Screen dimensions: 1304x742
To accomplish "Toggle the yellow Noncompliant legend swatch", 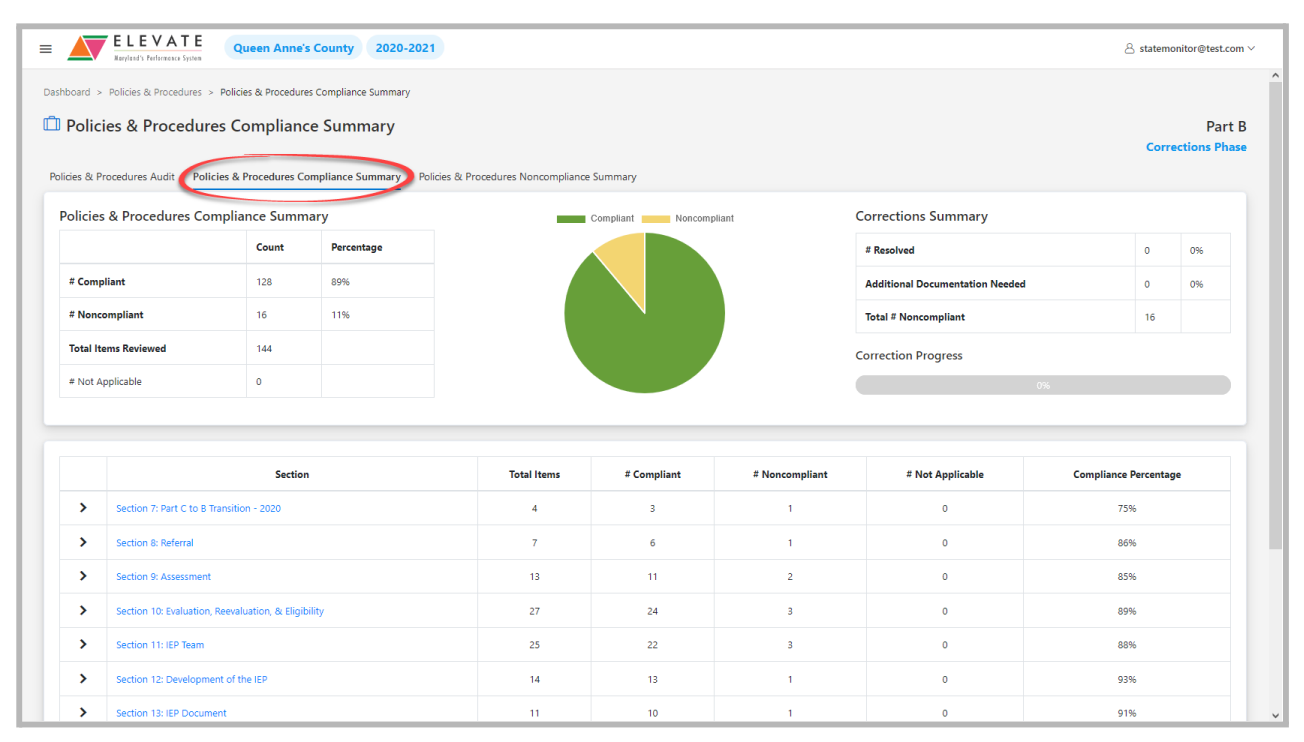I will 655,218.
